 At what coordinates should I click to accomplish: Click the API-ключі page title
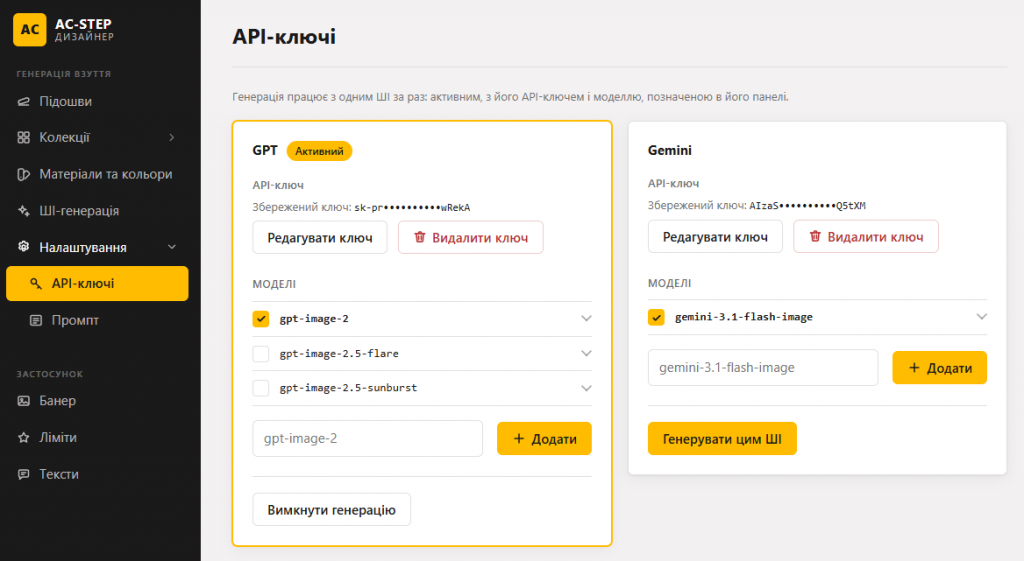[x=284, y=37]
